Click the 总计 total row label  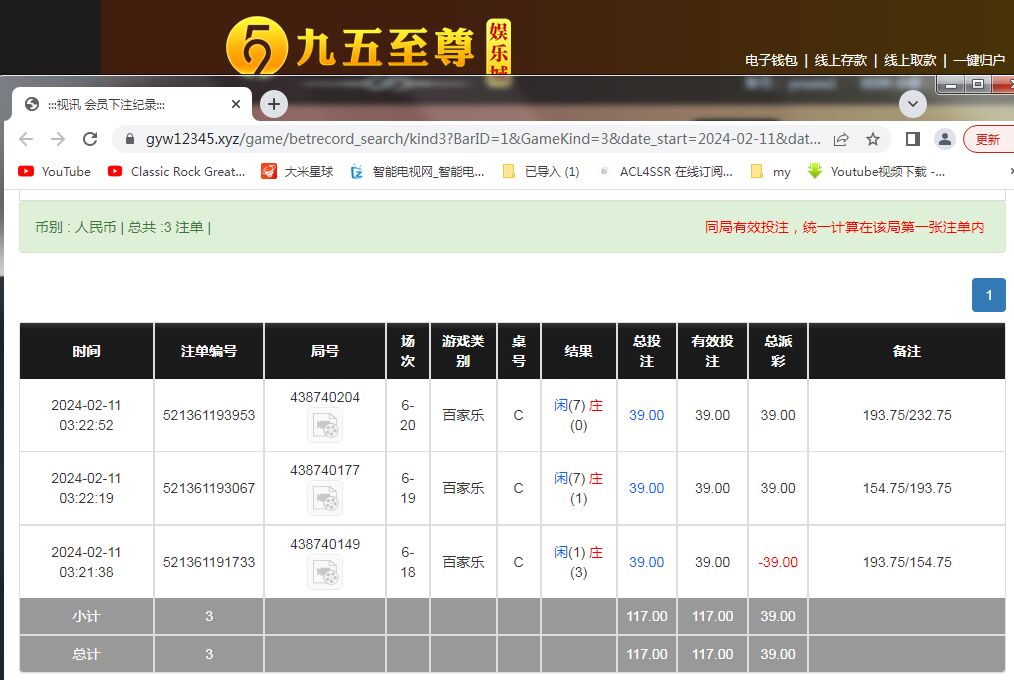click(x=87, y=653)
